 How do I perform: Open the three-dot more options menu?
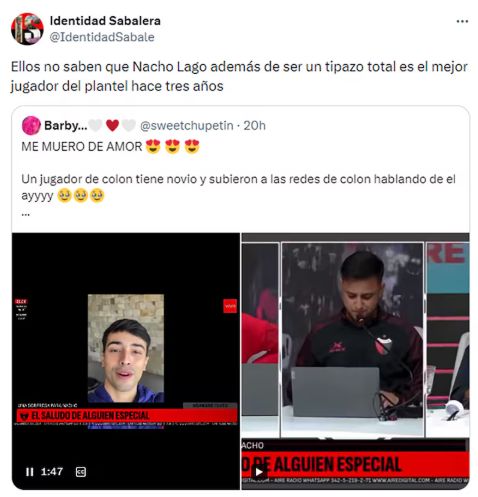[x=462, y=21]
